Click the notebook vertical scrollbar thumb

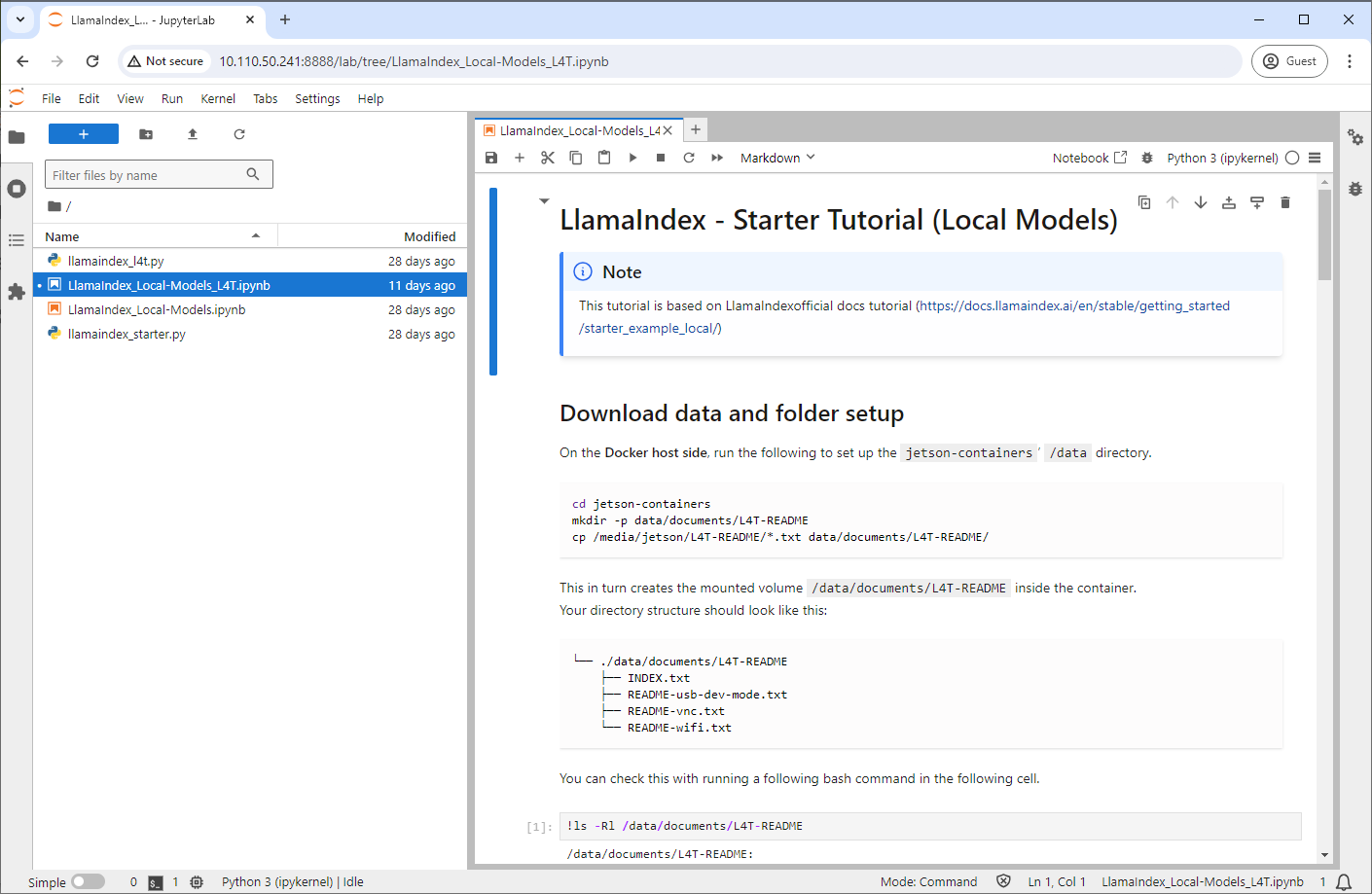tap(1324, 234)
